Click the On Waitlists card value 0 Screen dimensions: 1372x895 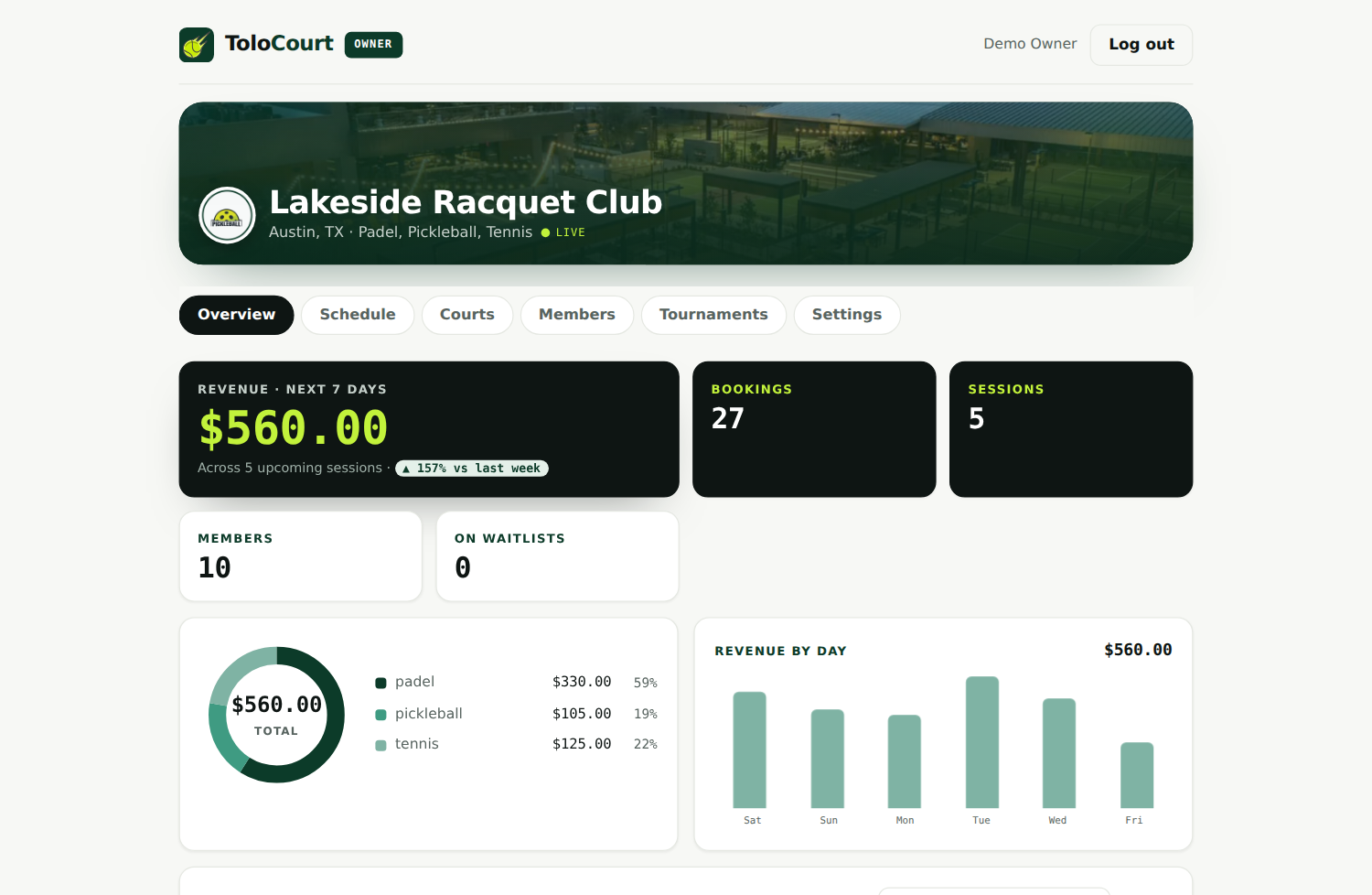tap(463, 567)
